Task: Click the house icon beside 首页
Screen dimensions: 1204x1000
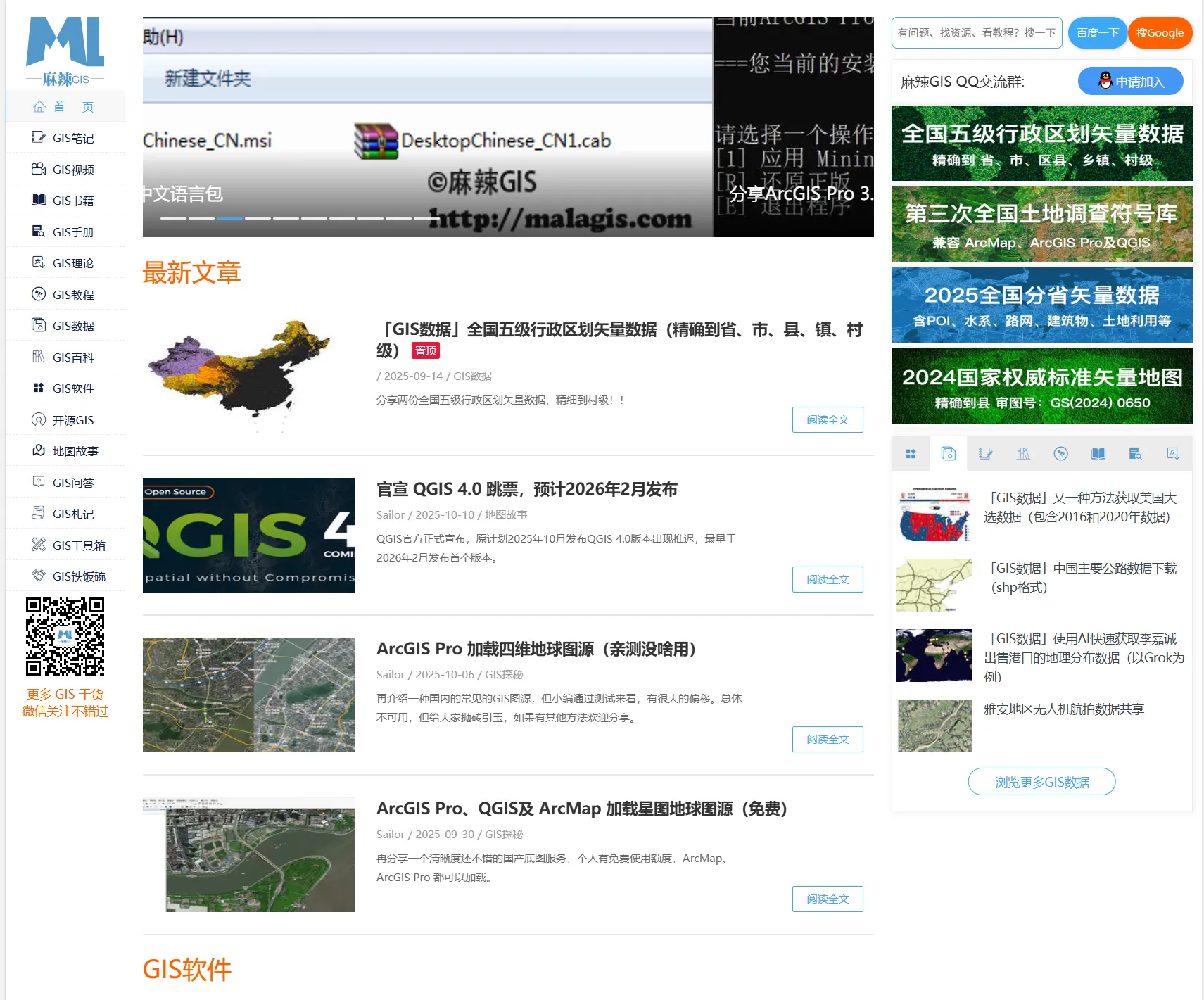Action: point(39,107)
